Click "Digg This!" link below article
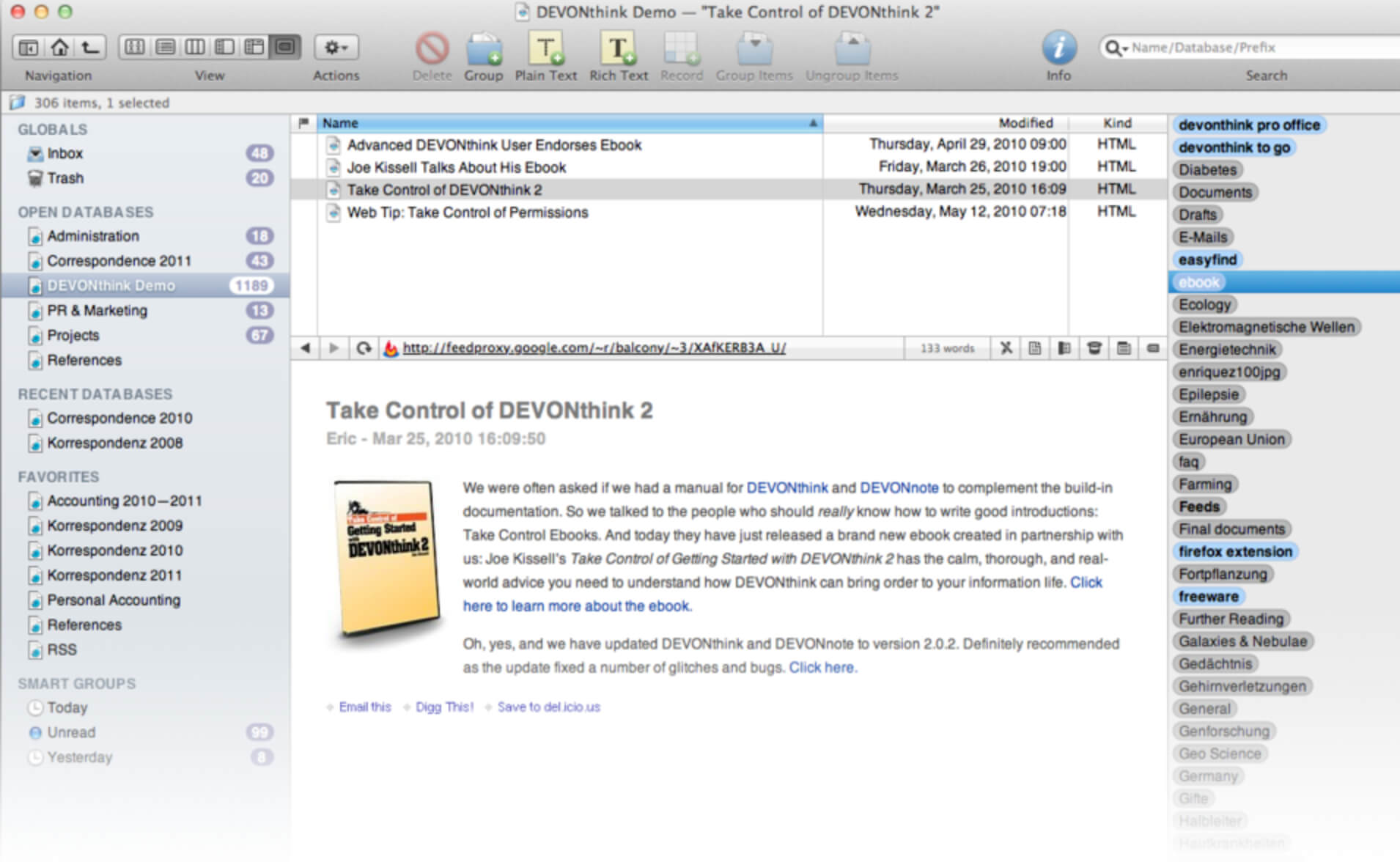 point(444,707)
